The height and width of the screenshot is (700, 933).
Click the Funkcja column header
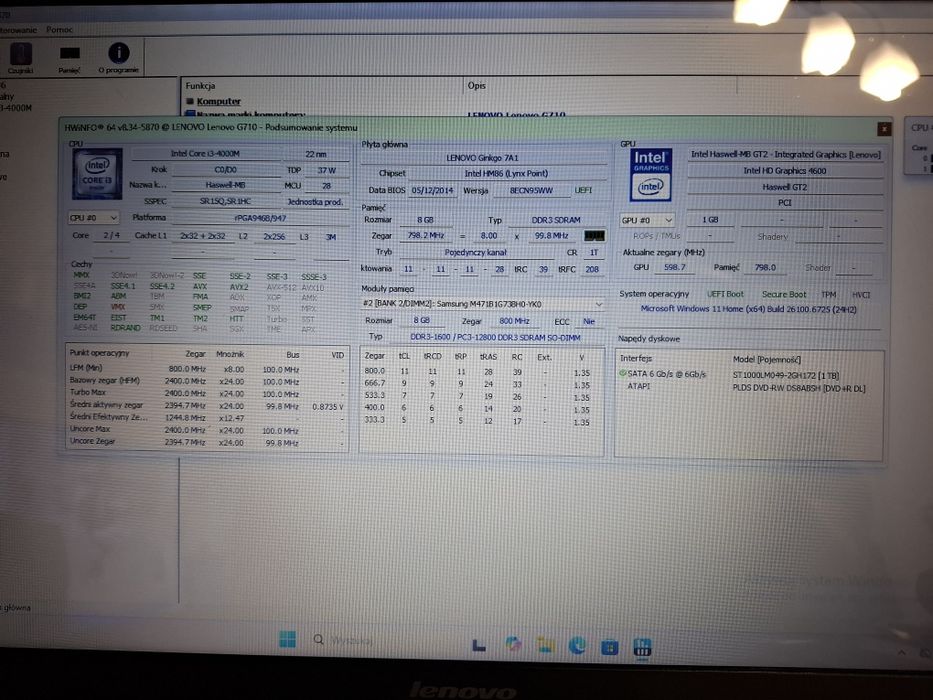[201, 86]
